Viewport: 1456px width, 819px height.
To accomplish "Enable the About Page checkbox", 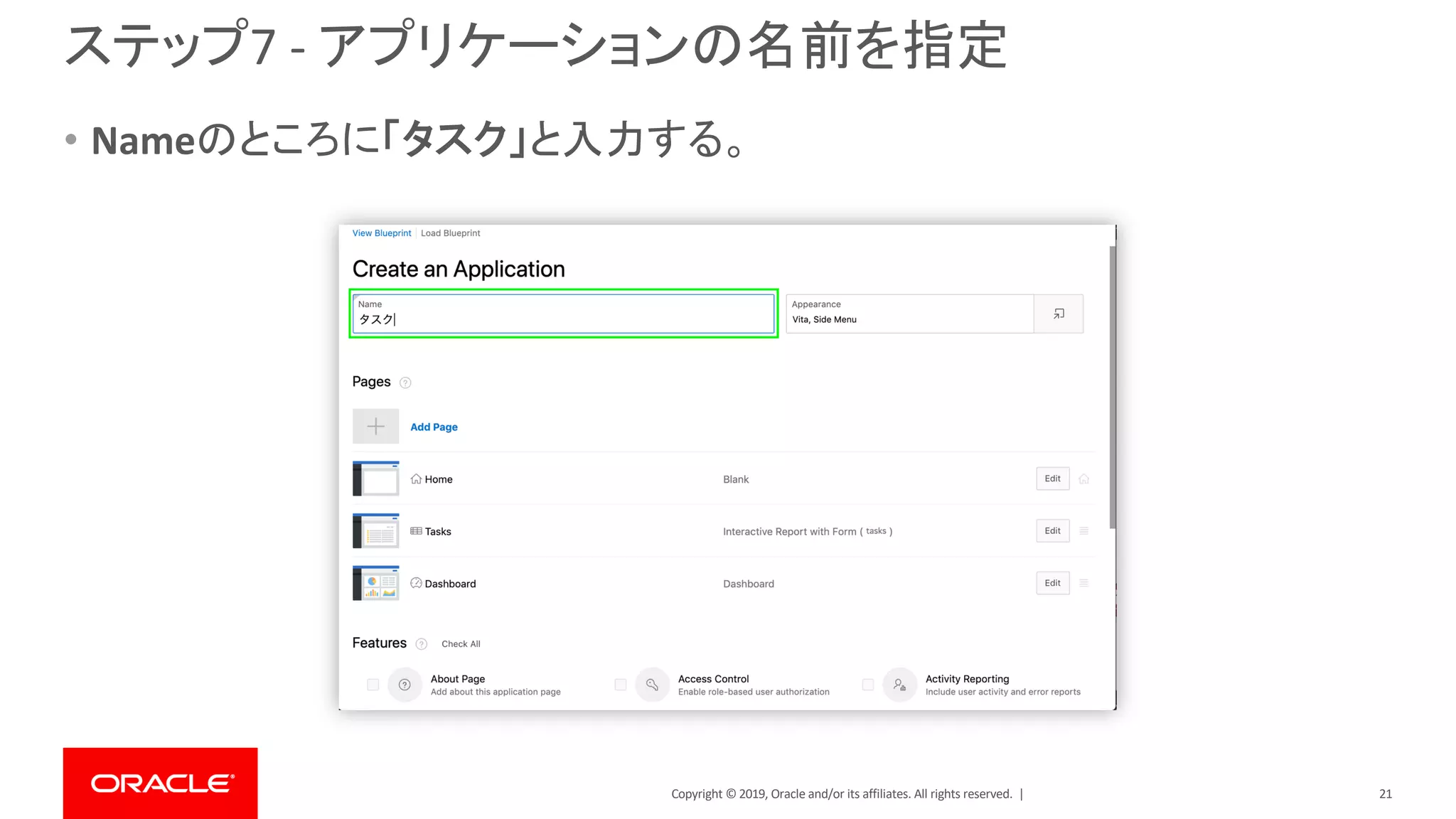I will (373, 685).
